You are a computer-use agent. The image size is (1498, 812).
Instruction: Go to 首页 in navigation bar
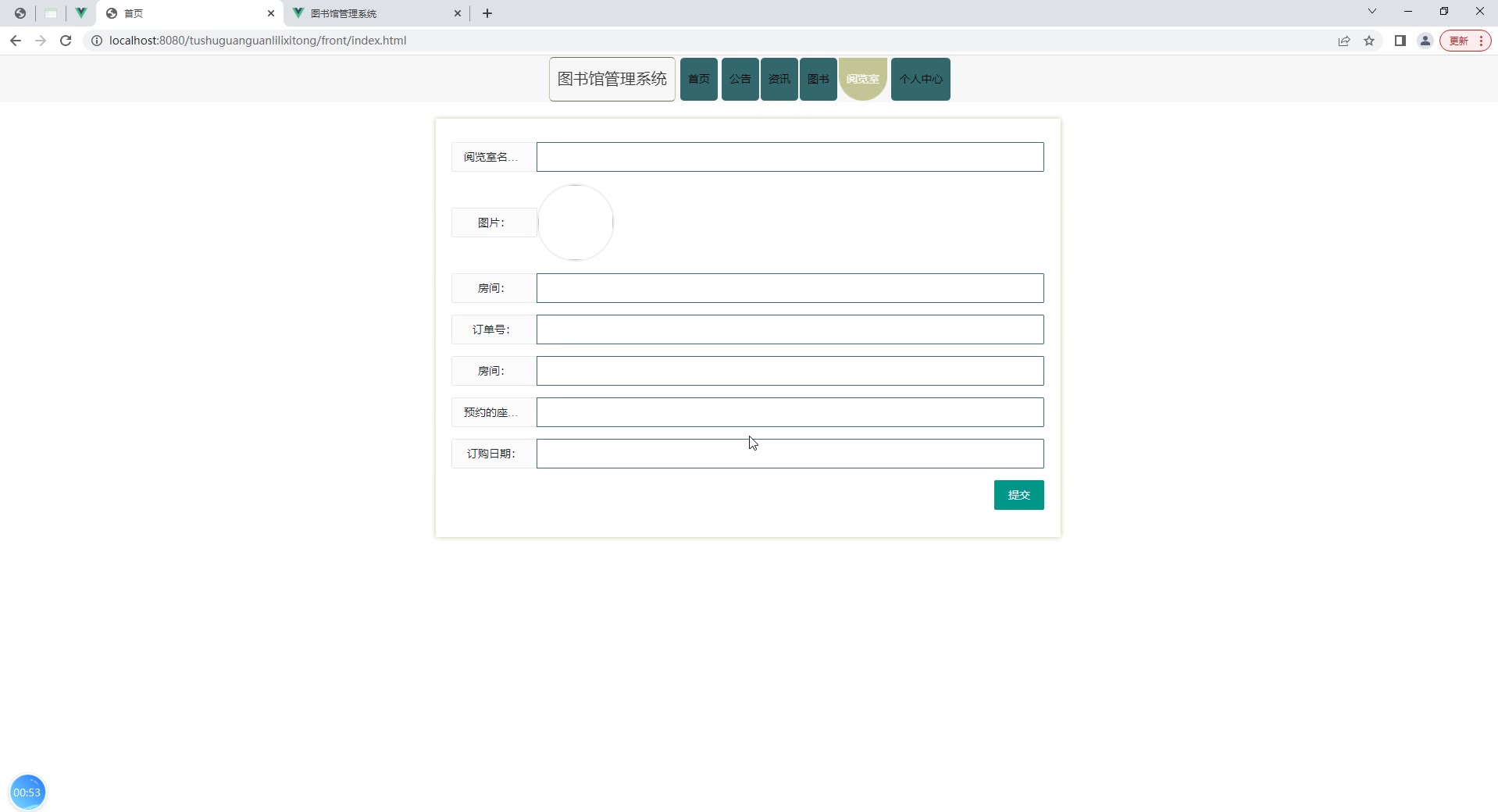click(699, 79)
